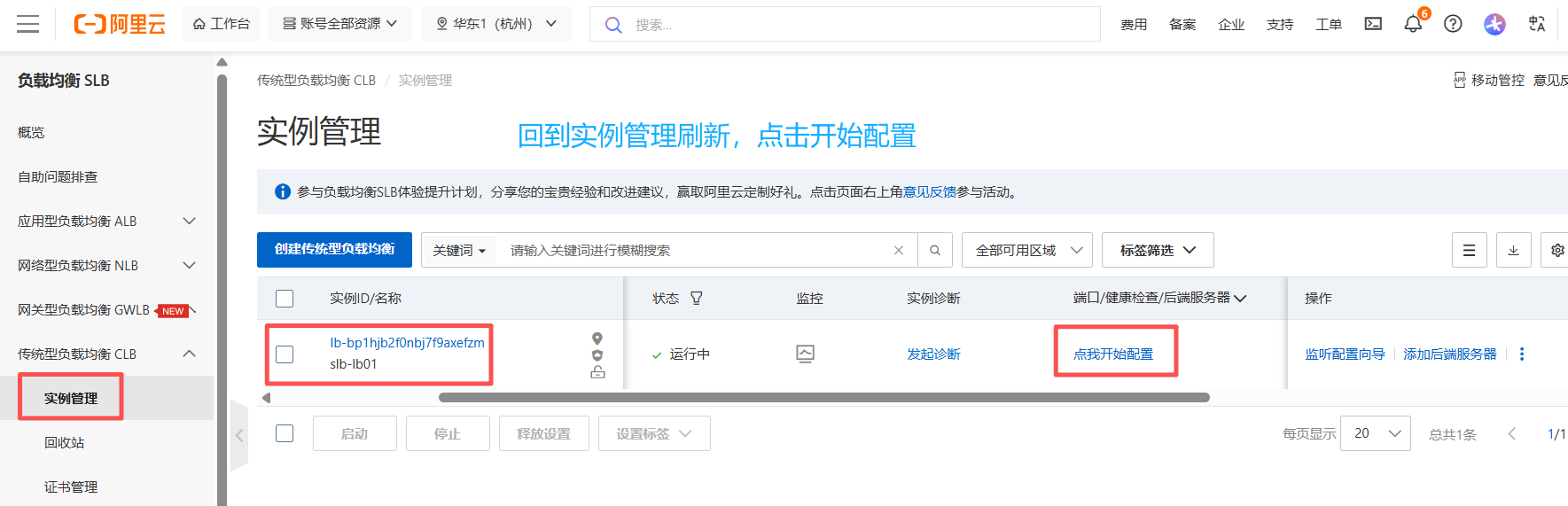Open the column list view icon
This screenshot has width=1568, height=506.
coord(1469,250)
